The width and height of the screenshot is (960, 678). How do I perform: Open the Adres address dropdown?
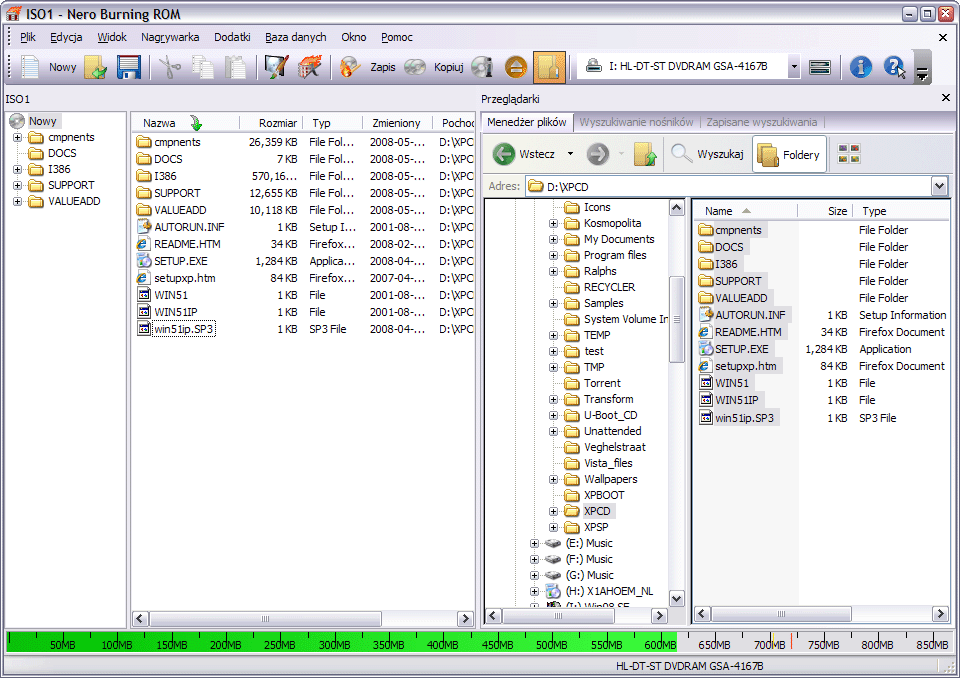pos(939,186)
